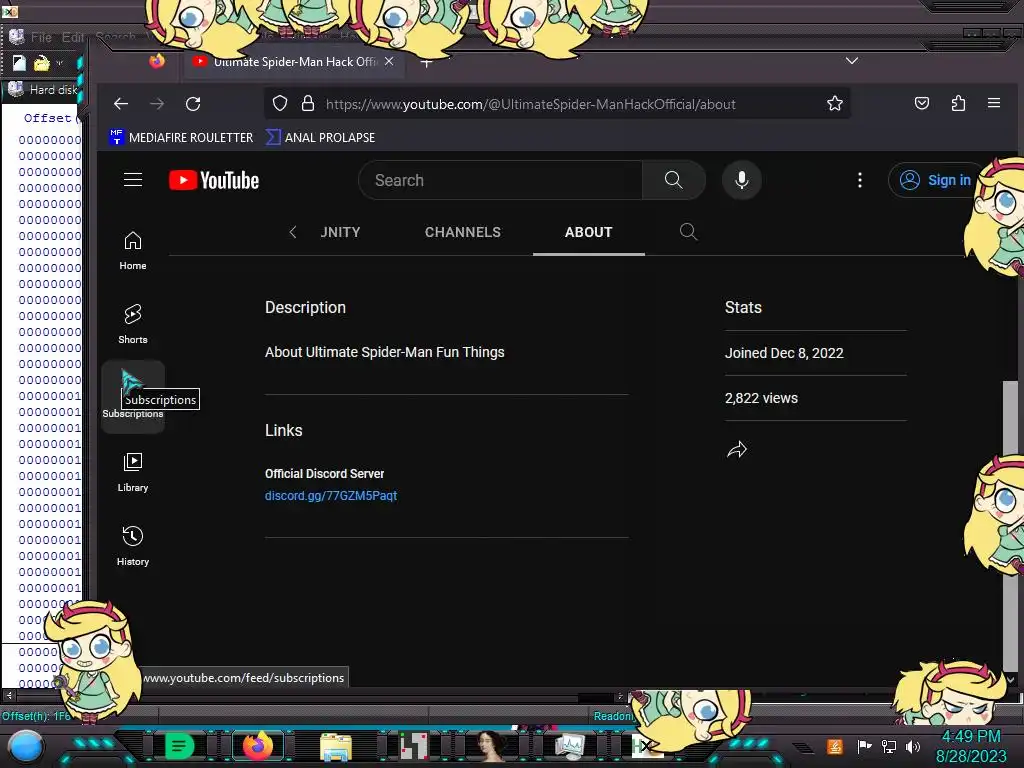Click the clock showing 4:49 PM
The width and height of the screenshot is (1024, 768).
tap(970, 736)
